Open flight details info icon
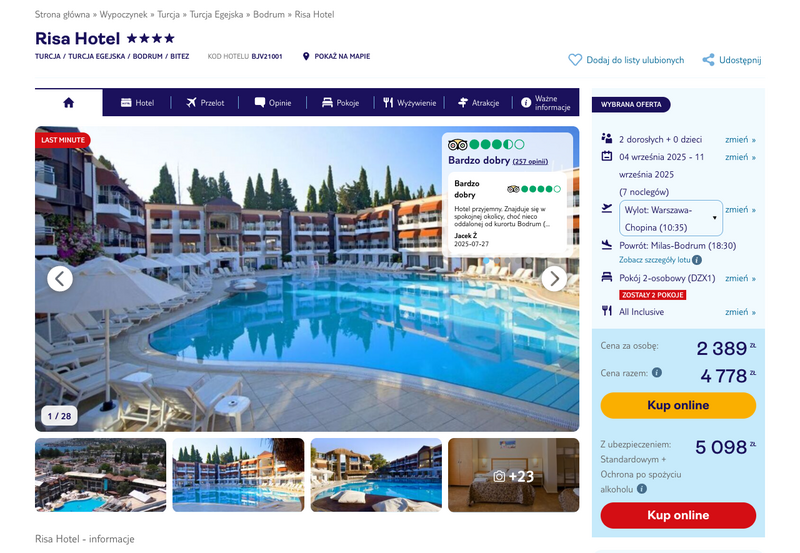Screen dimensions: 800x553 click(697, 260)
